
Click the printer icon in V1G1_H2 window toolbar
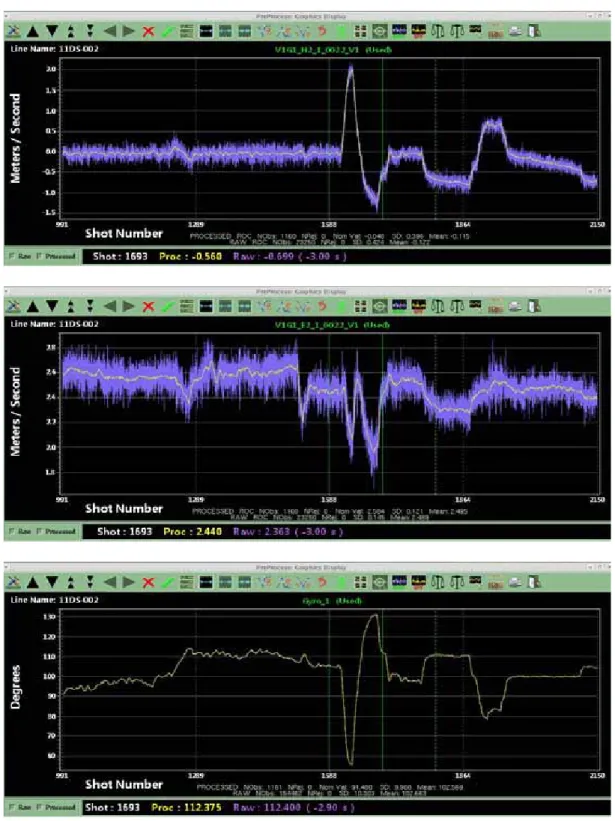[x=515, y=31]
